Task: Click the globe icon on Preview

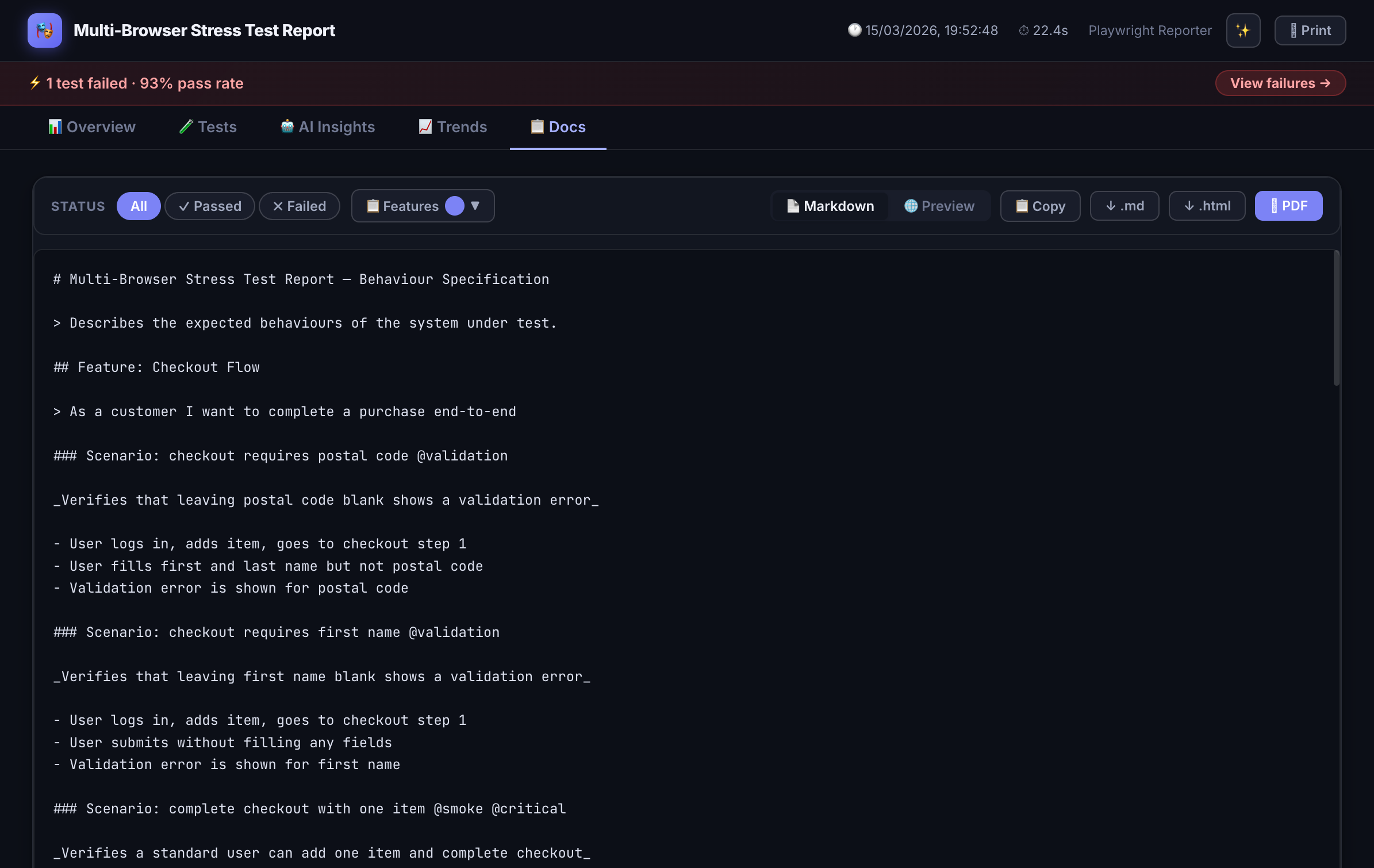Action: pyautogui.click(x=911, y=206)
